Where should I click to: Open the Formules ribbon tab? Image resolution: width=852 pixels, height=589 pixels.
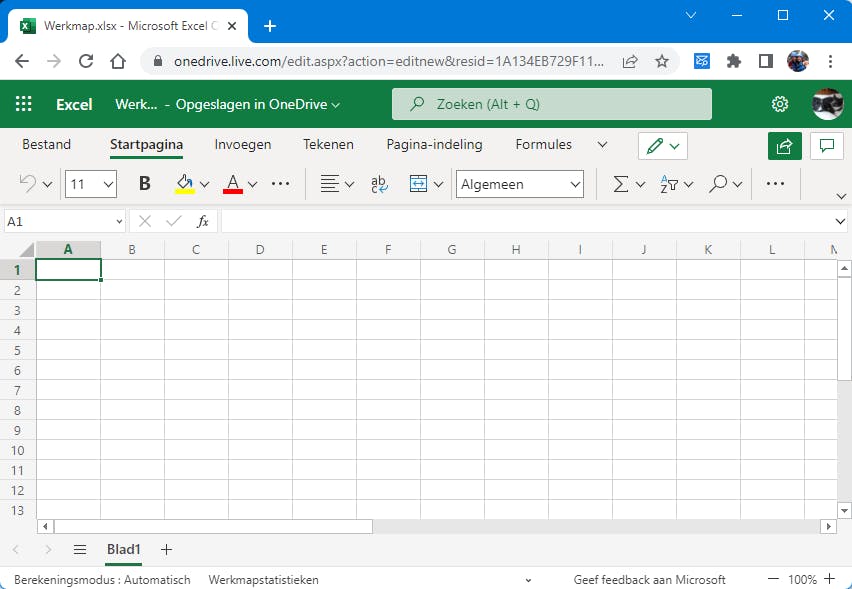[x=543, y=144]
